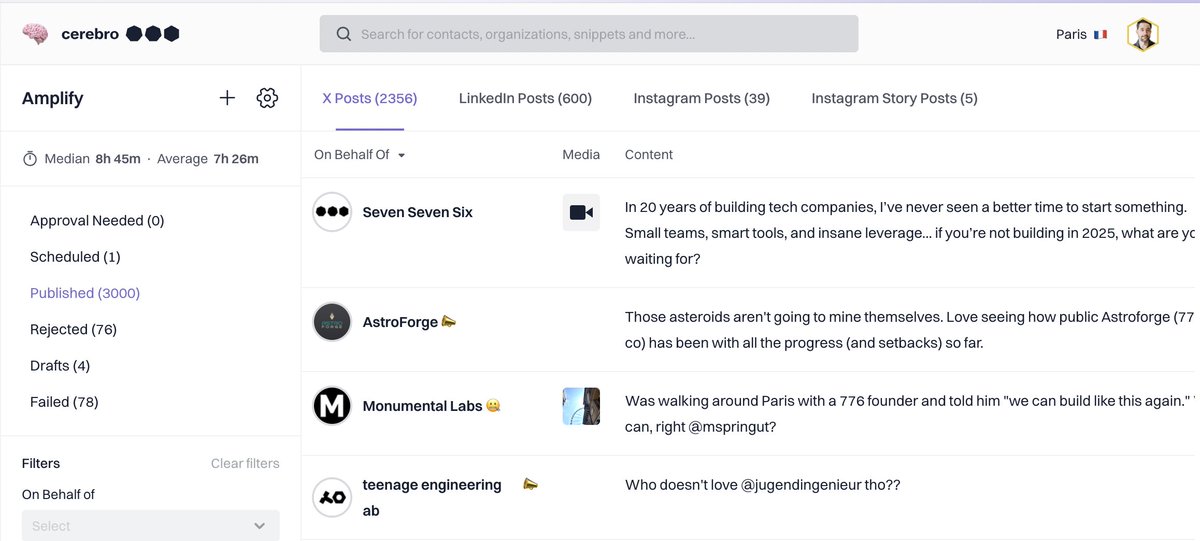The image size is (1200, 541).
Task: Open the Monumental Labs post photo thumbnail
Action: click(x=581, y=406)
